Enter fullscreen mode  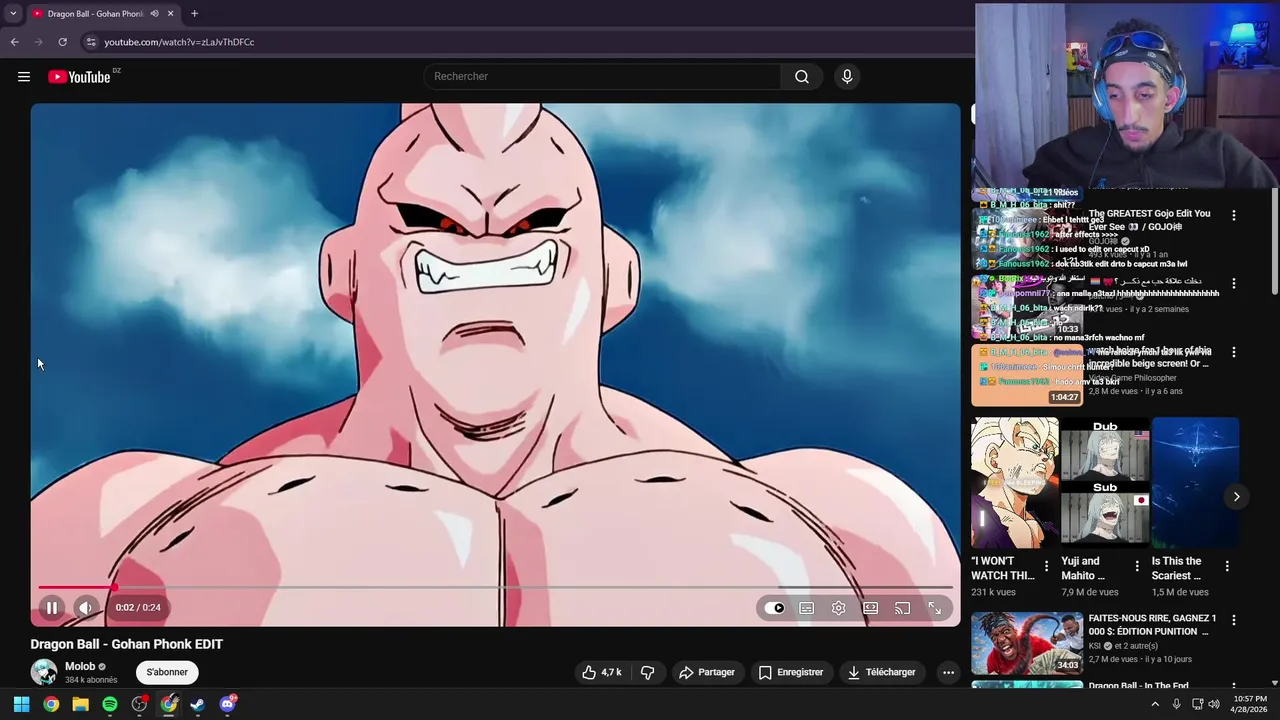pos(935,608)
